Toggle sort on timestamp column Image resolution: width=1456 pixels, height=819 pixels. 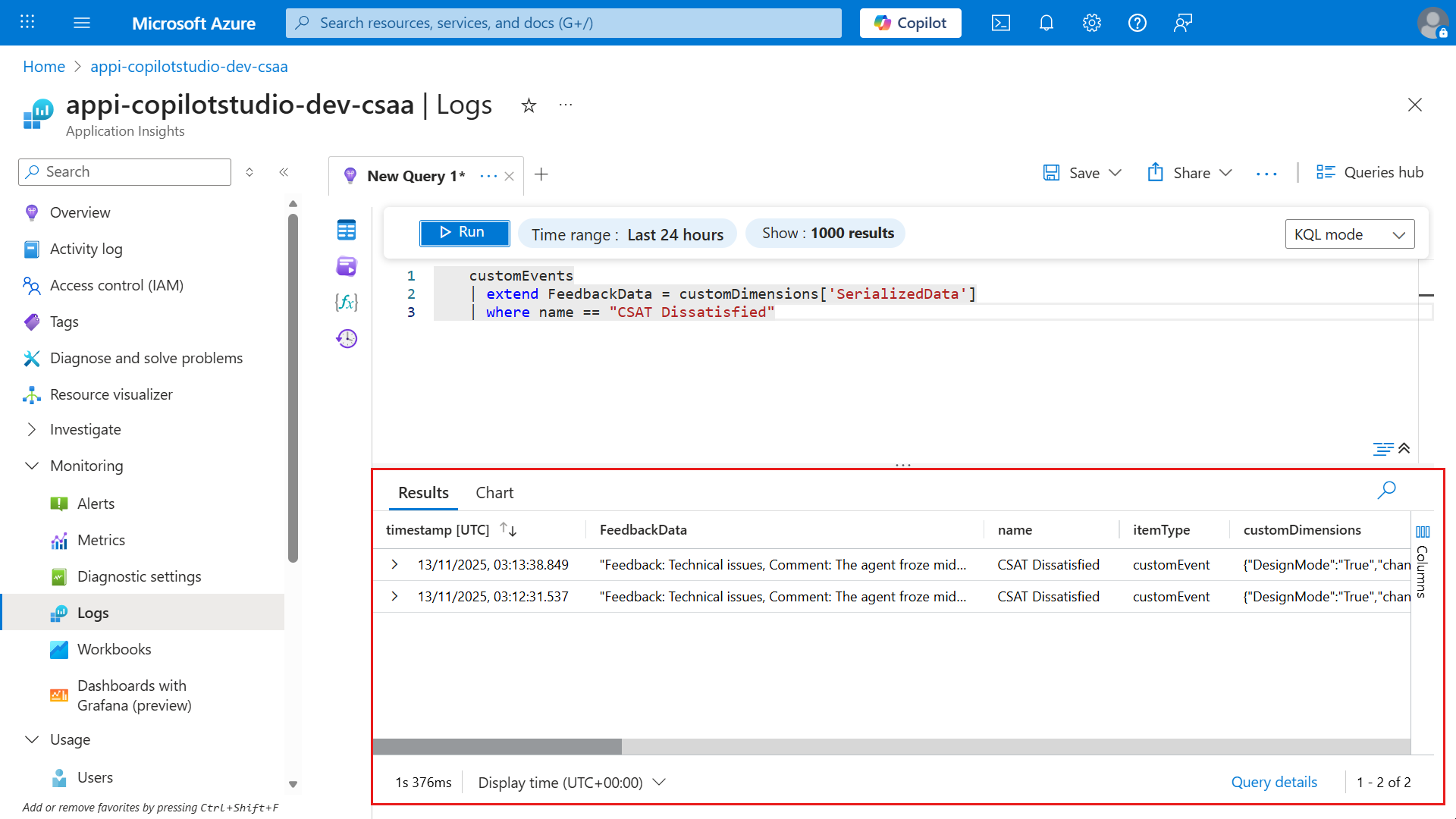(508, 529)
